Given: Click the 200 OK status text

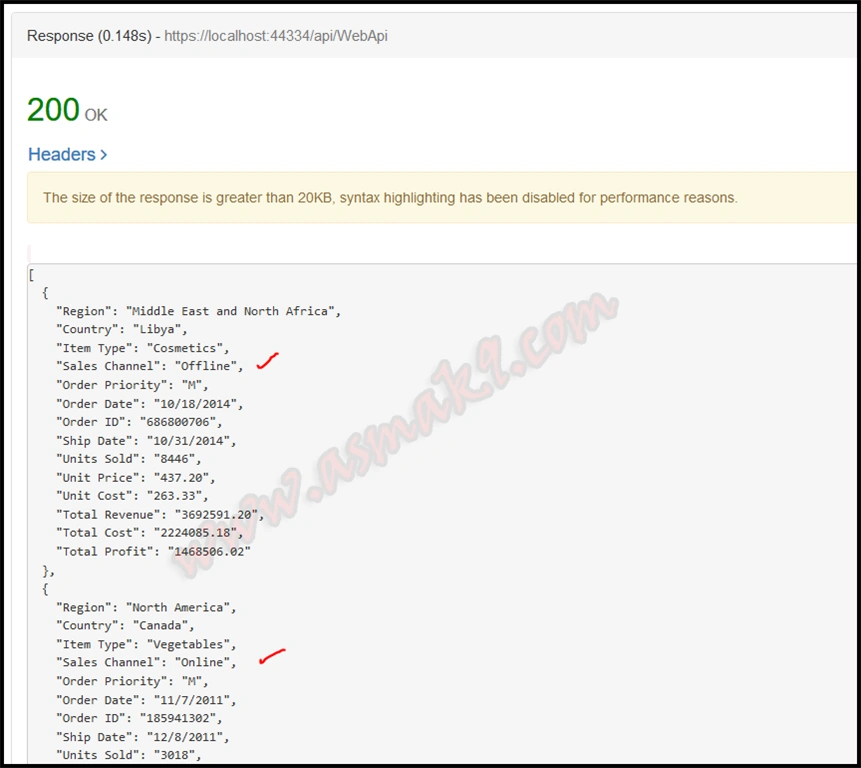Looking at the screenshot, I should [x=67, y=110].
